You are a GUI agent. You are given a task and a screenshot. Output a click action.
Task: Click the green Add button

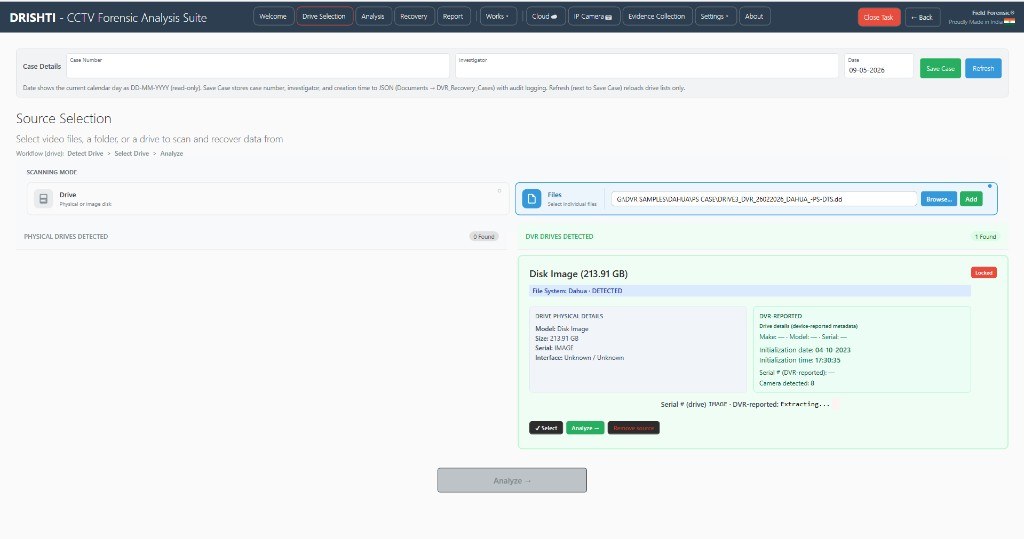click(x=971, y=199)
